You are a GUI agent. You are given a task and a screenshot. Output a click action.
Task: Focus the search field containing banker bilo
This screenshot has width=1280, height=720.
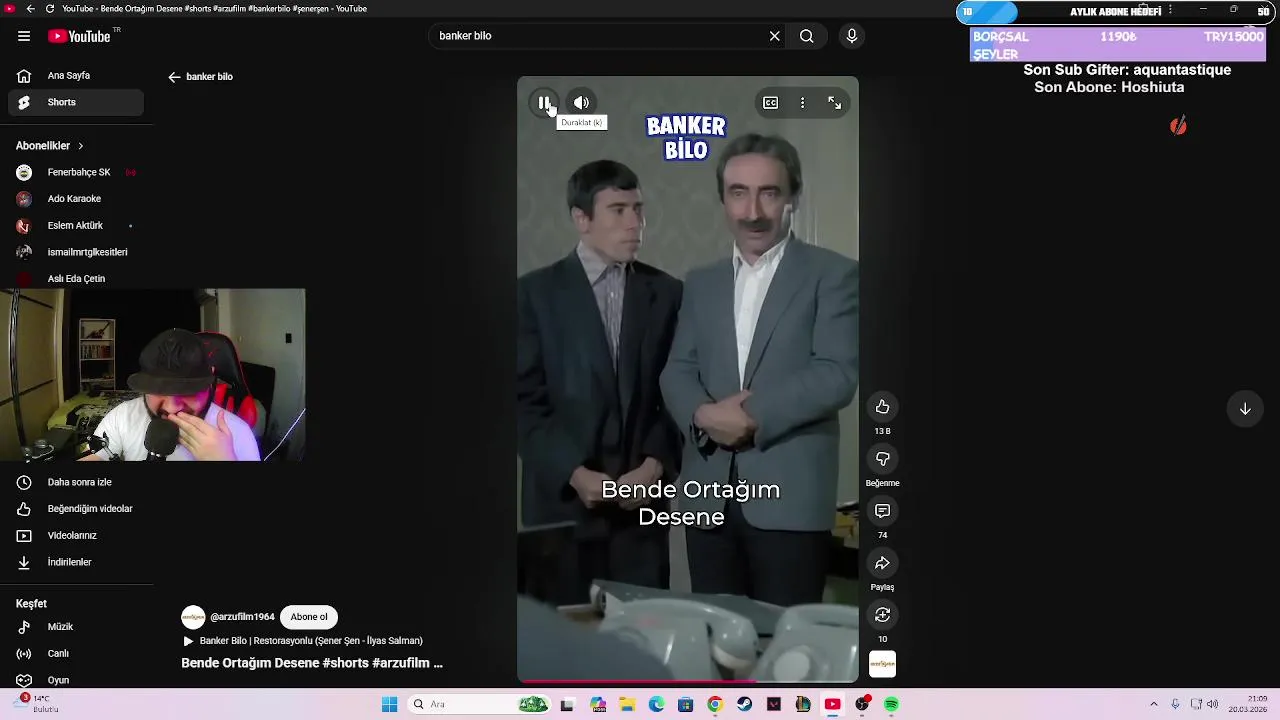598,36
